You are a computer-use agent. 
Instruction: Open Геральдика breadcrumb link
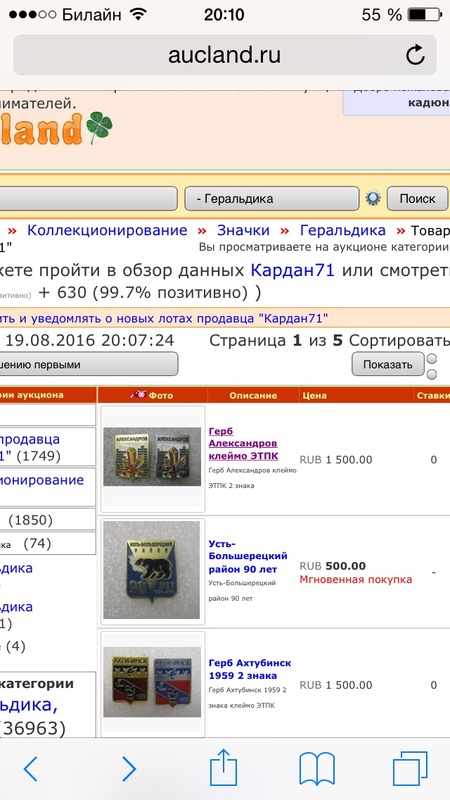pos(343,231)
